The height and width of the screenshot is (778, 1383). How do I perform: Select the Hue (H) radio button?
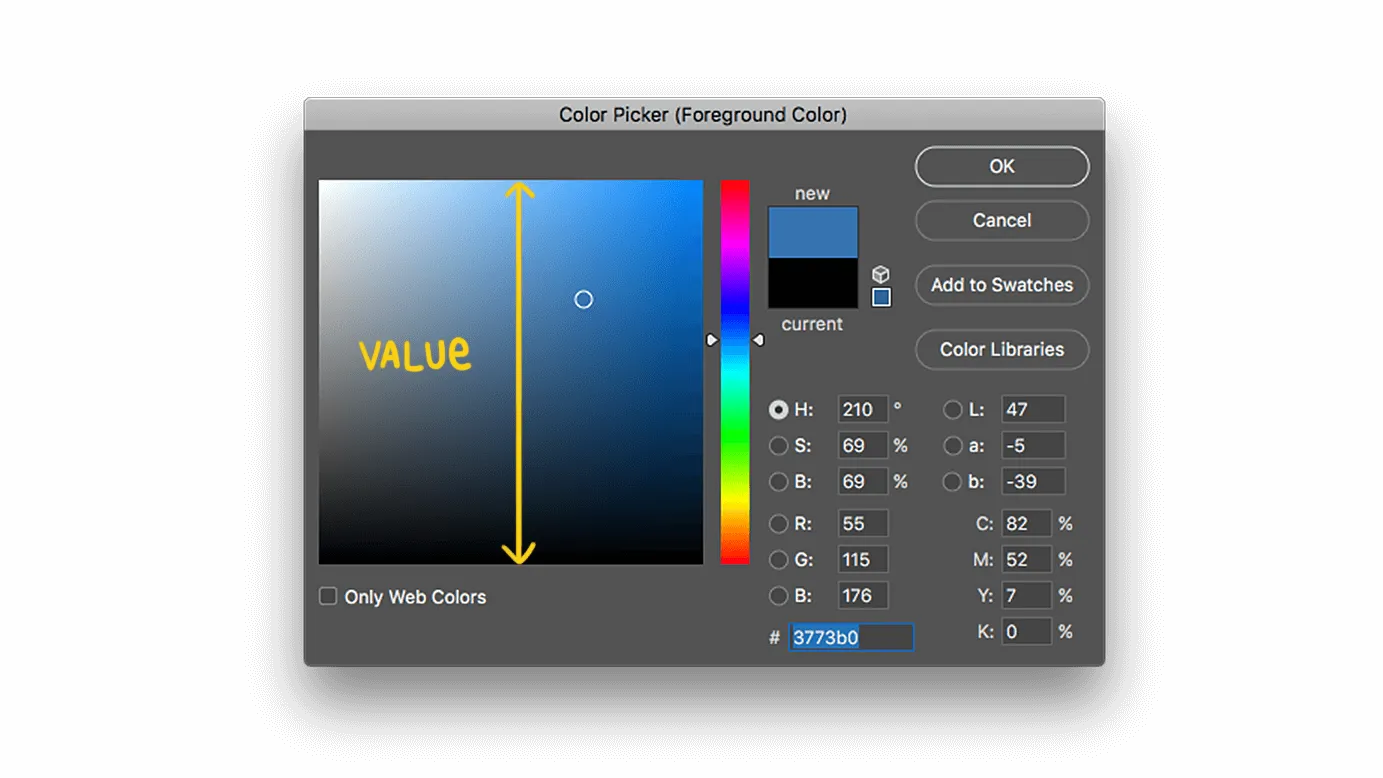[x=778, y=409]
